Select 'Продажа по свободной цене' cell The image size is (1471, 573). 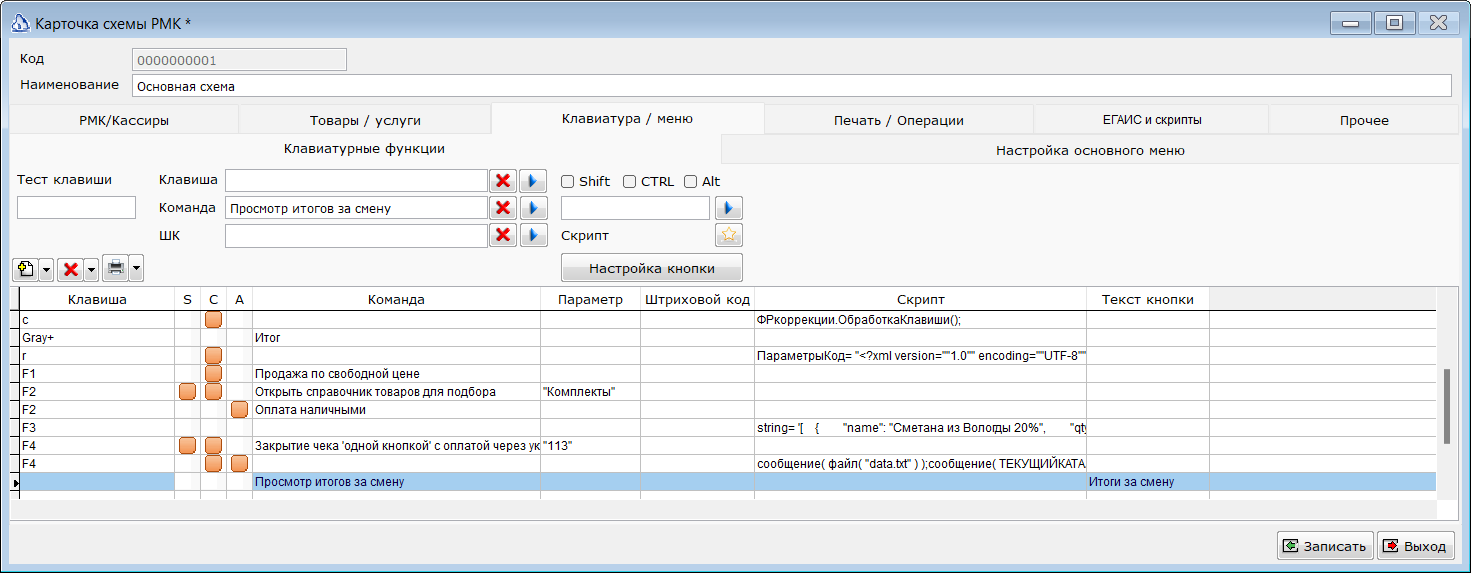click(x=396, y=374)
